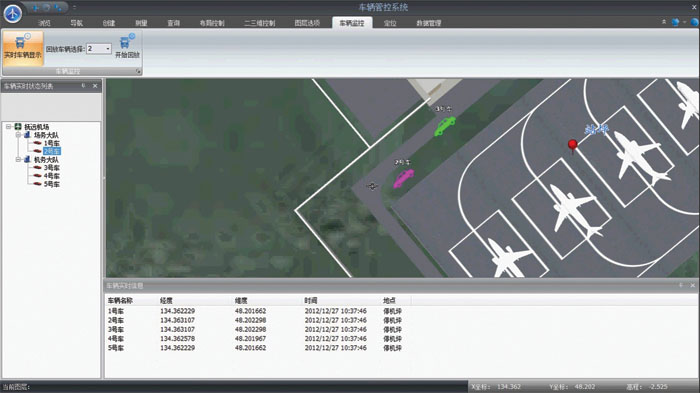This screenshot has height=393, width=700.
Task: Click the red pin marker on the apron
Action: pos(572,146)
